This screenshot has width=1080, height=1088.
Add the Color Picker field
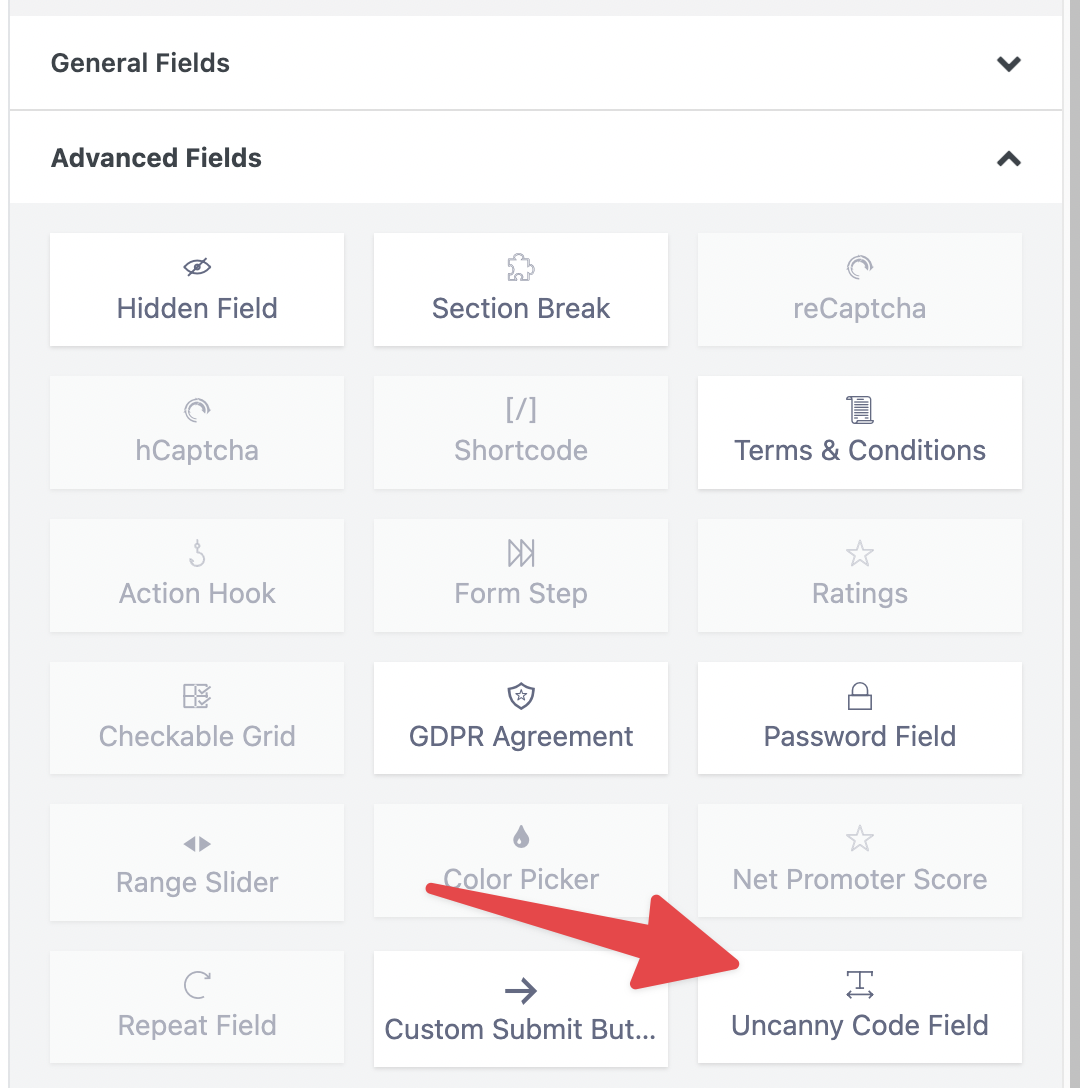[x=521, y=861]
